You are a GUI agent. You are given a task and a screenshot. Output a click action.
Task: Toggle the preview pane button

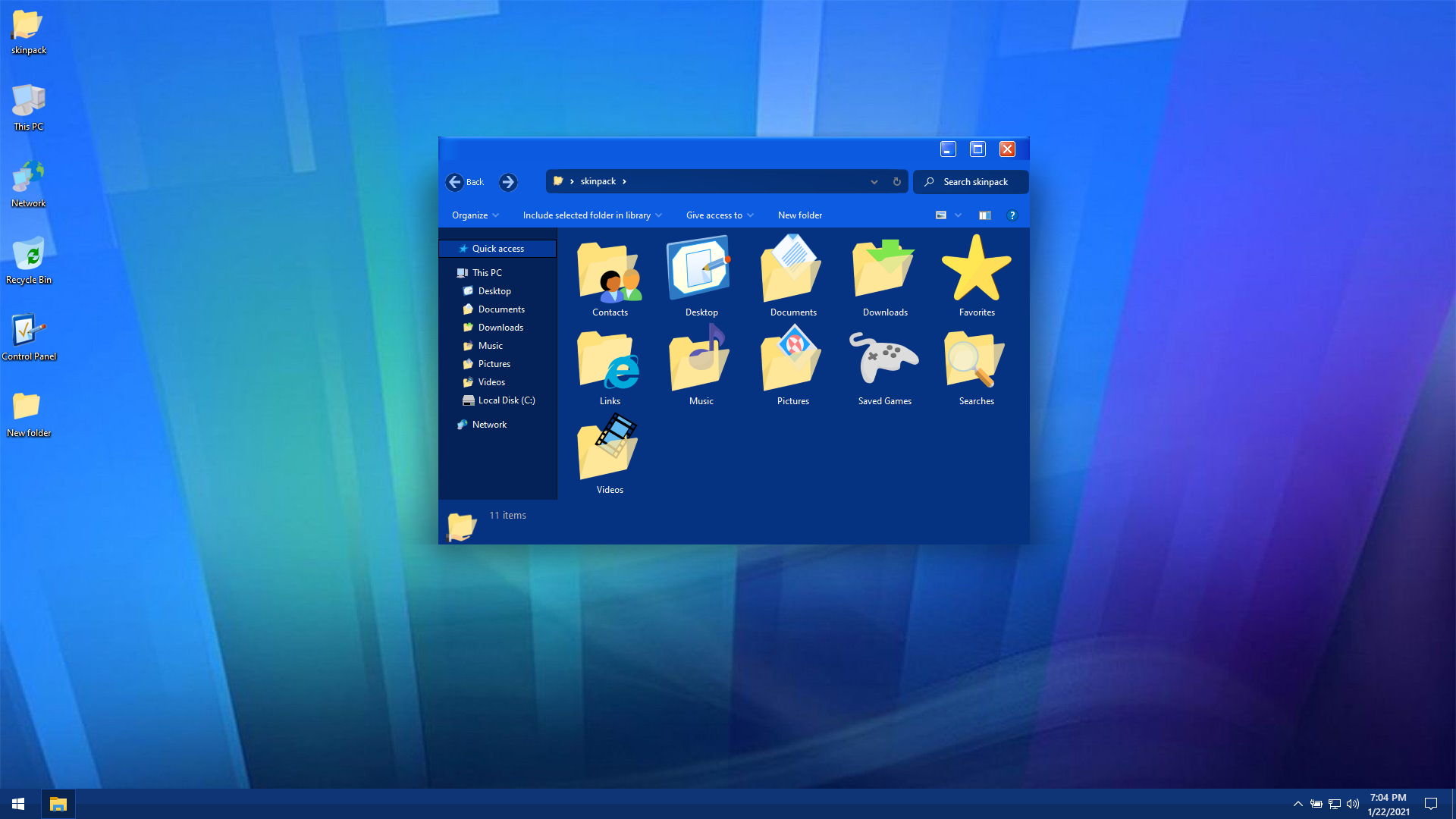coord(984,215)
